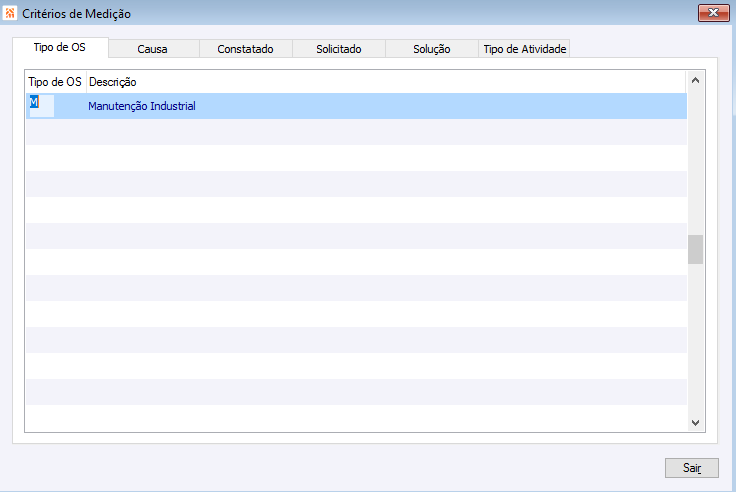The width and height of the screenshot is (736, 492).
Task: Open the Solução tab
Action: tap(431, 49)
